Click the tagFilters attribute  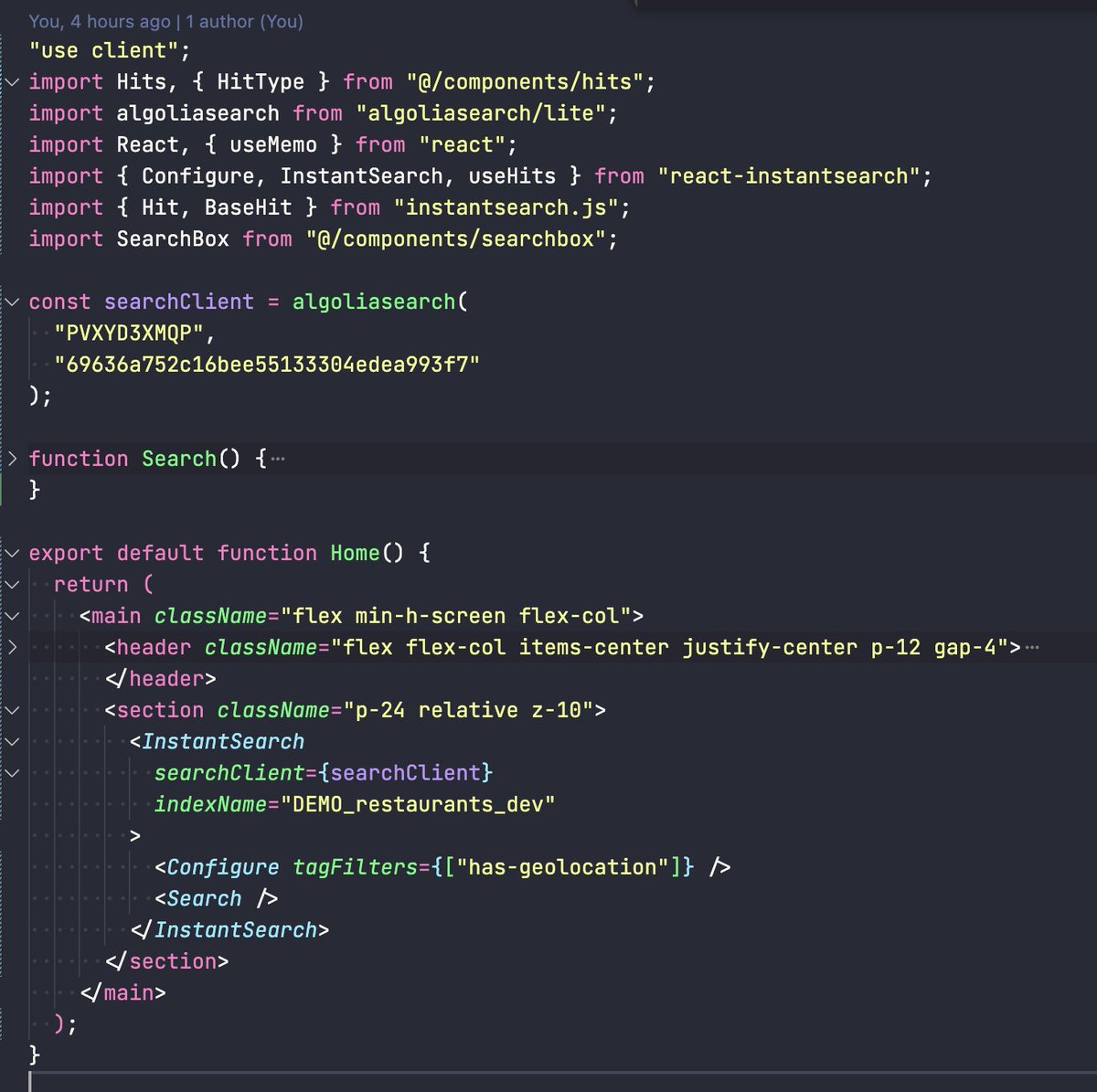coord(355,867)
